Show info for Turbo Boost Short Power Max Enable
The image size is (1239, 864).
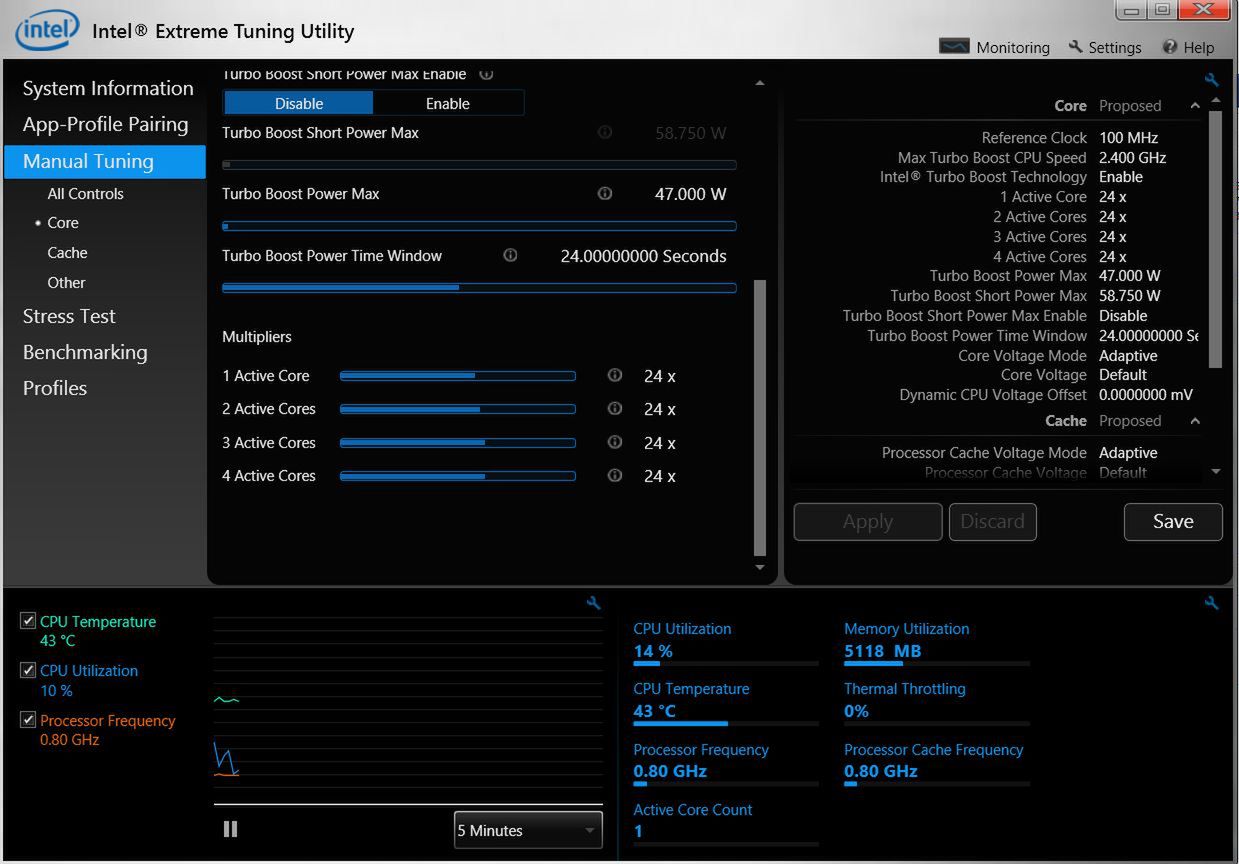pyautogui.click(x=487, y=74)
